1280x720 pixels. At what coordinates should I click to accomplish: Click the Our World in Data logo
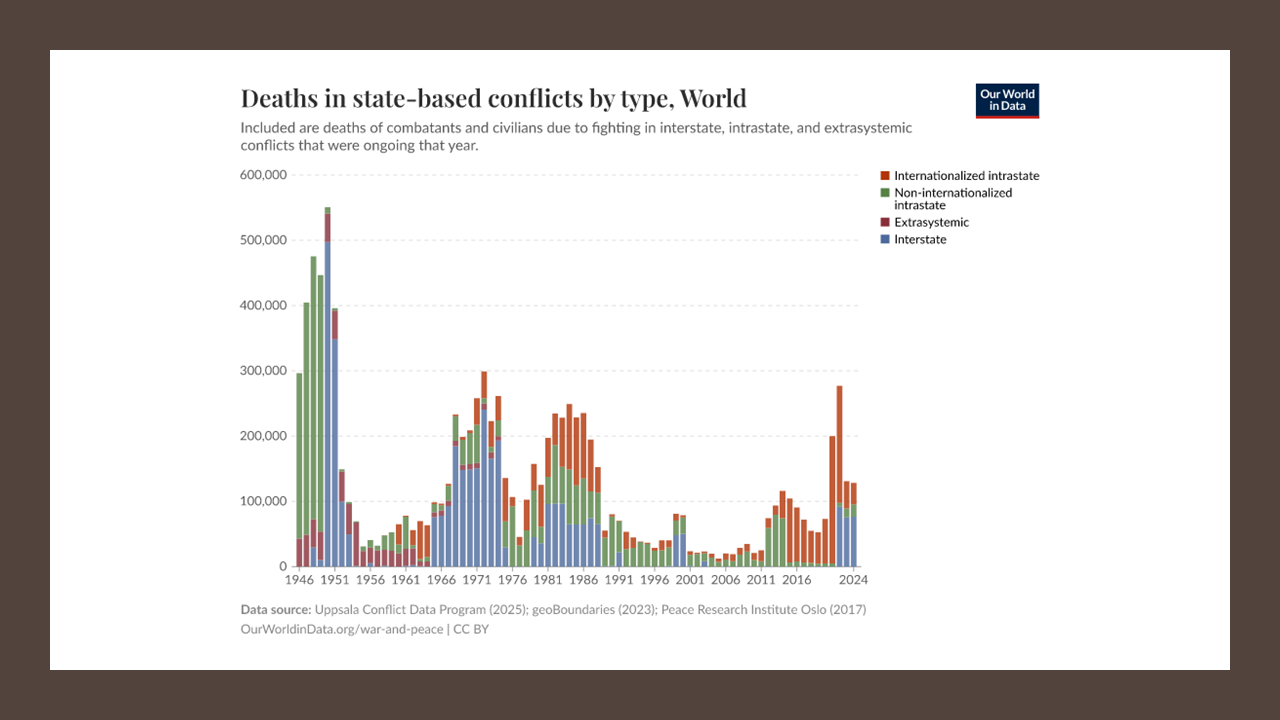(x=1007, y=101)
